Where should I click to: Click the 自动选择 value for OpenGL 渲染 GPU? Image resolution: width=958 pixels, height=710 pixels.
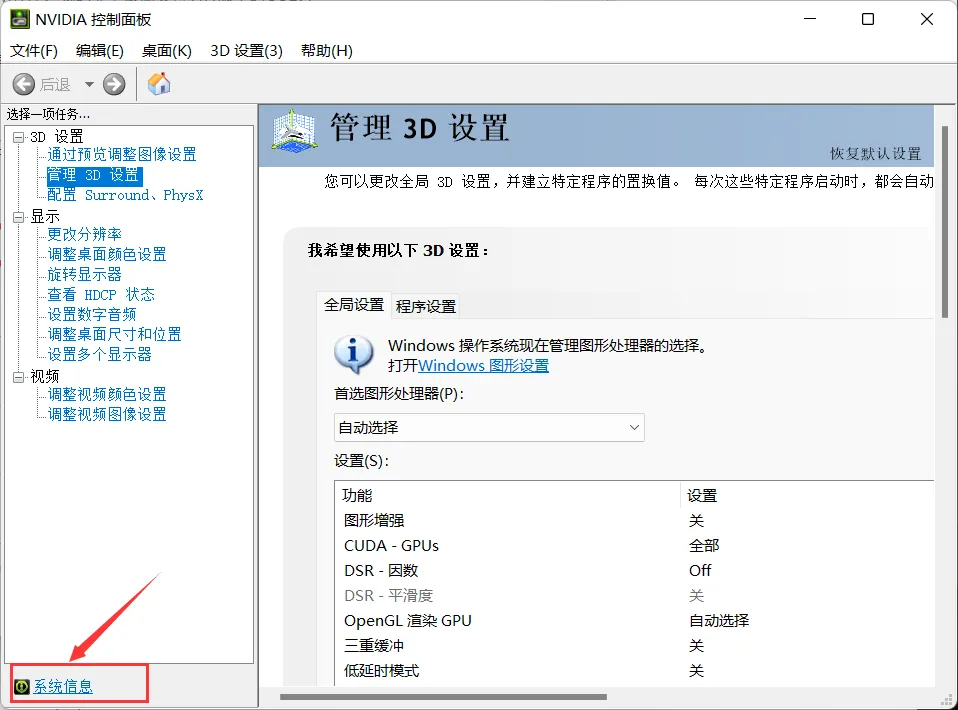click(x=719, y=621)
